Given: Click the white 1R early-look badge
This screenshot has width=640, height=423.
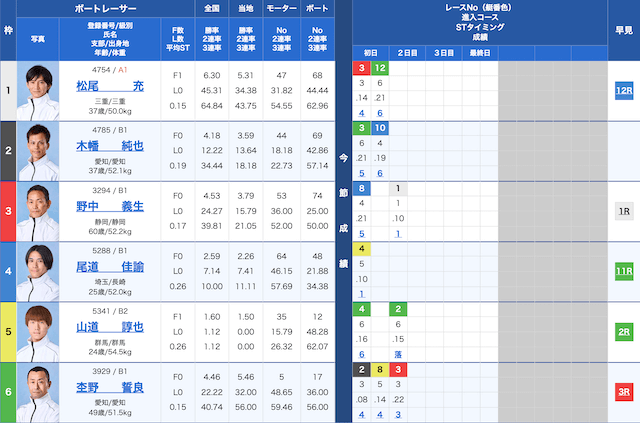Looking at the screenshot, I should 624,211.
